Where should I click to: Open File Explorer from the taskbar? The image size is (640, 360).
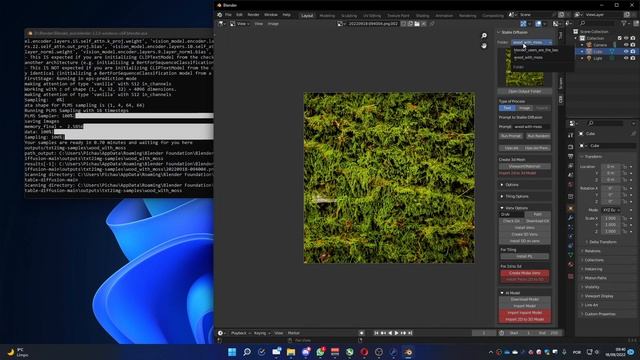click(x=291, y=352)
